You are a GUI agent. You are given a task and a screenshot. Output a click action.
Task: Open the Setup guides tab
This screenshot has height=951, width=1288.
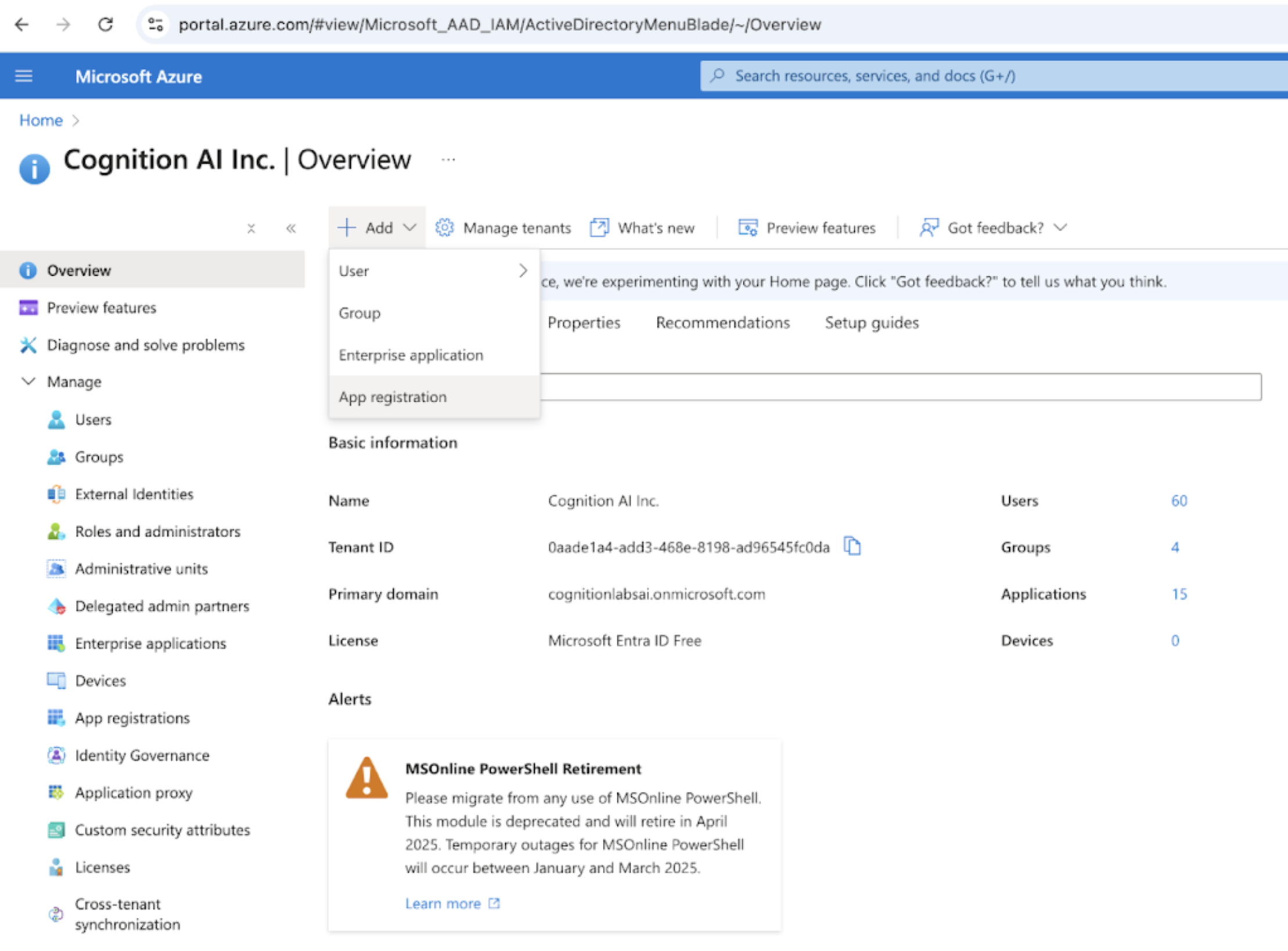[x=872, y=323]
